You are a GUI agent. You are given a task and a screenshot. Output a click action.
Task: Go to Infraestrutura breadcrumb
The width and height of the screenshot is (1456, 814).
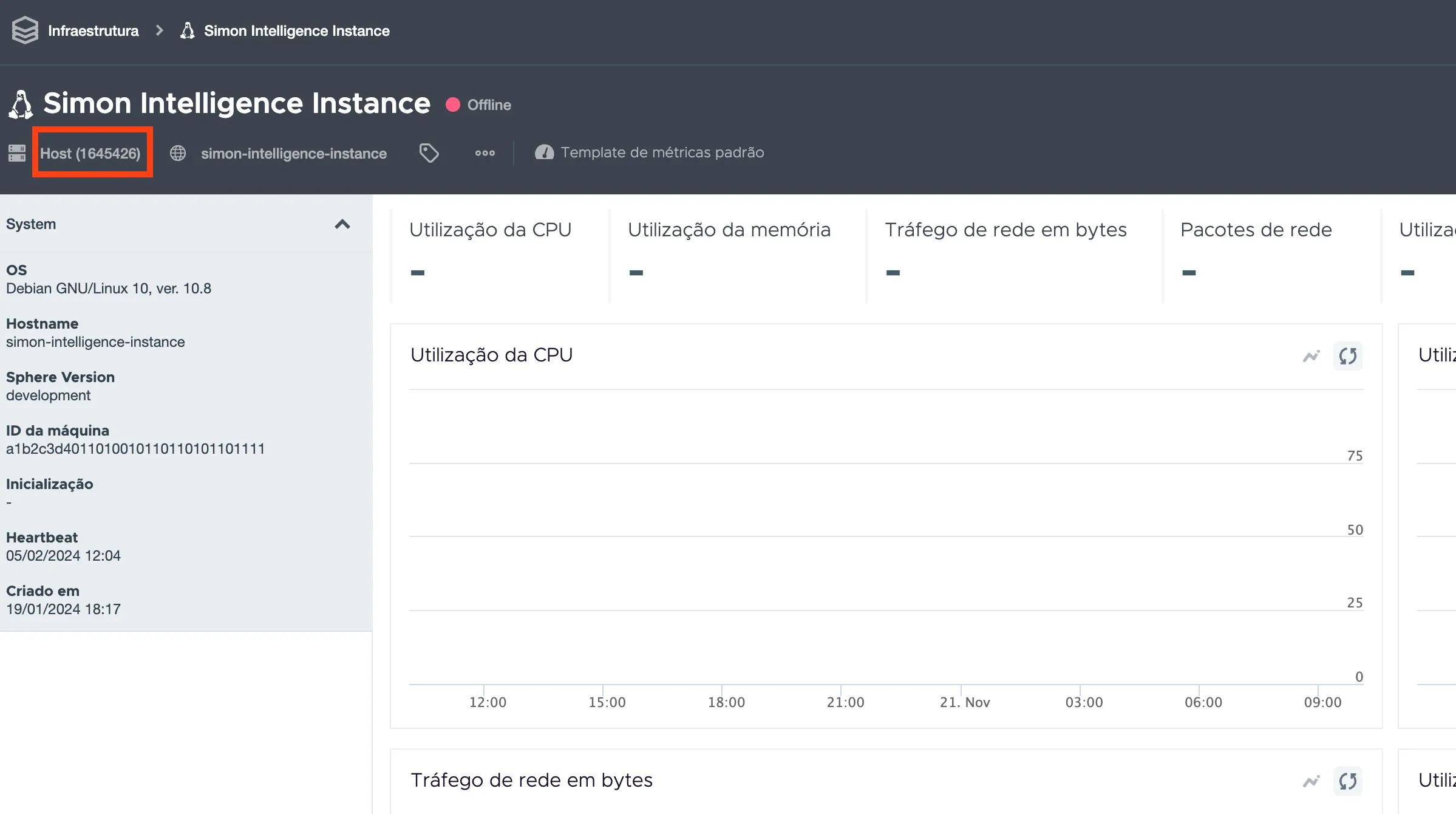pyautogui.click(x=93, y=31)
